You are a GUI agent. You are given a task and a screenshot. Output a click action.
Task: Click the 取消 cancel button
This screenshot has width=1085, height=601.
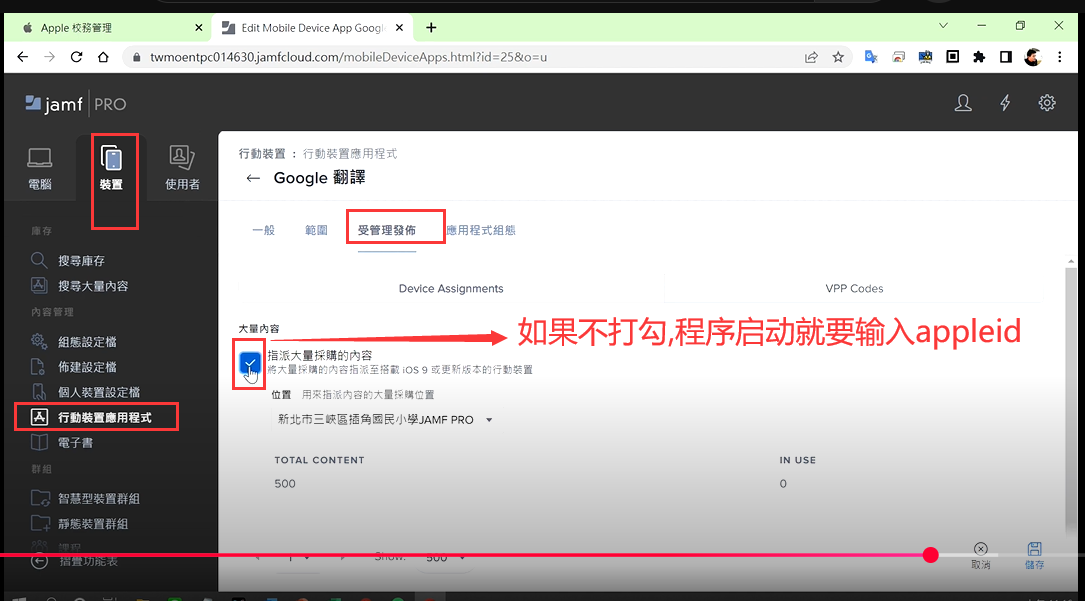[x=981, y=555]
